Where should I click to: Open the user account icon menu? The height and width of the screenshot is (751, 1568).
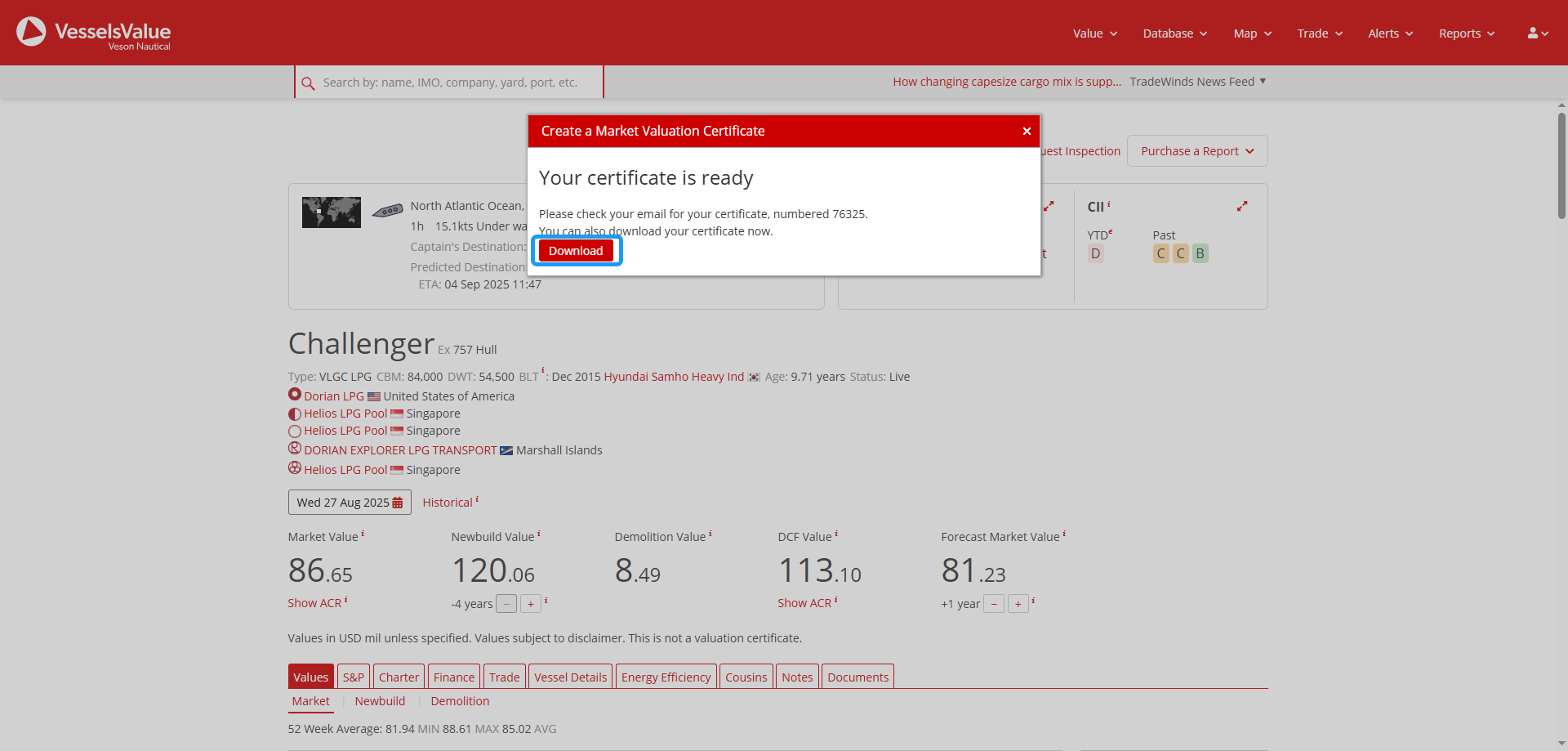[x=1537, y=34]
